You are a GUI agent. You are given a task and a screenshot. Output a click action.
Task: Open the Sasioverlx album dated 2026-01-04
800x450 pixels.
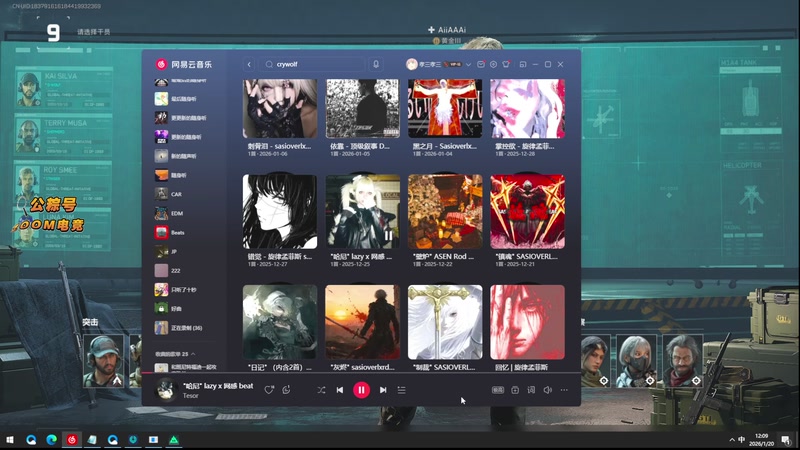[x=445, y=108]
